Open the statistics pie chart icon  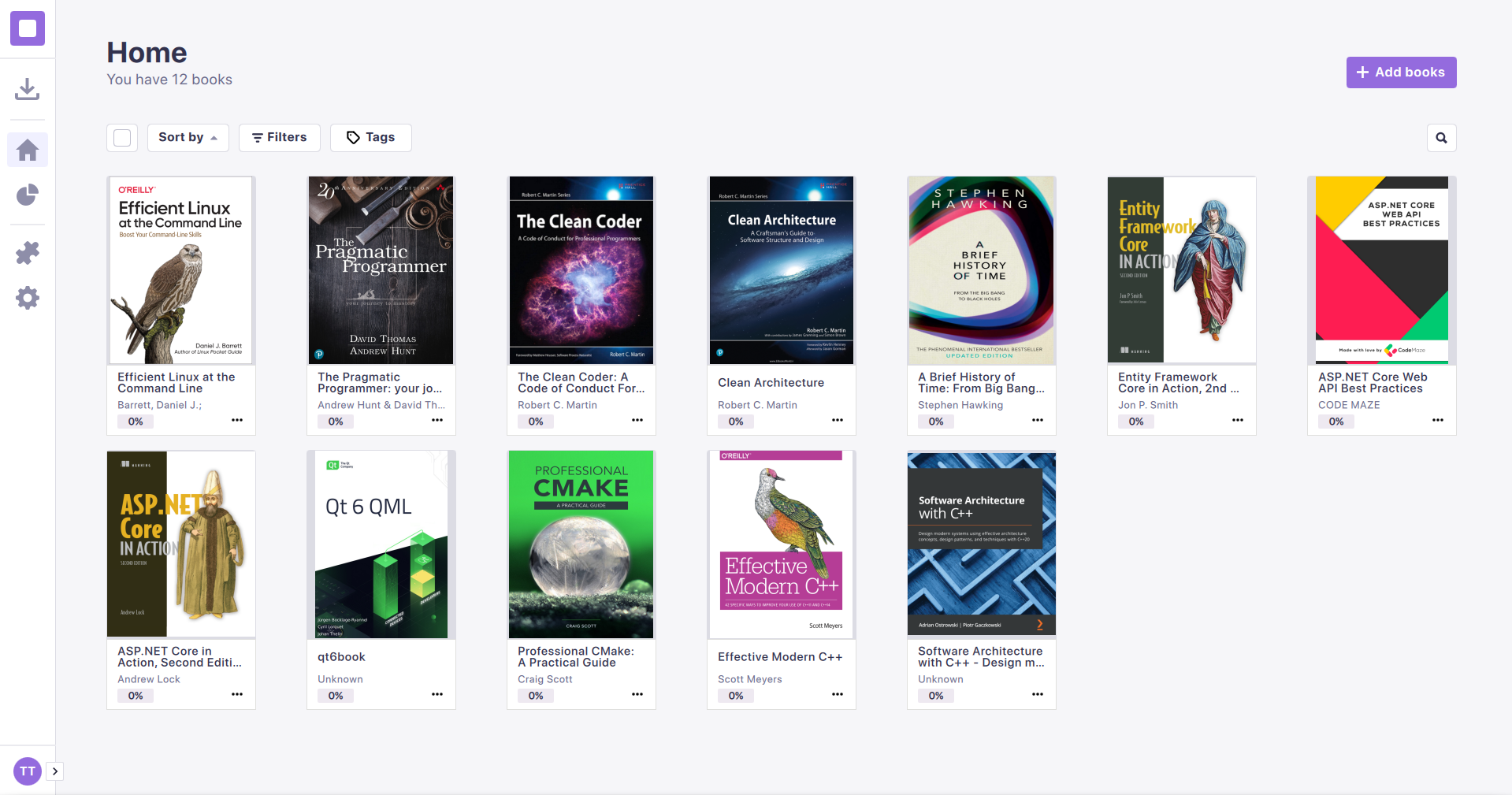[x=28, y=195]
